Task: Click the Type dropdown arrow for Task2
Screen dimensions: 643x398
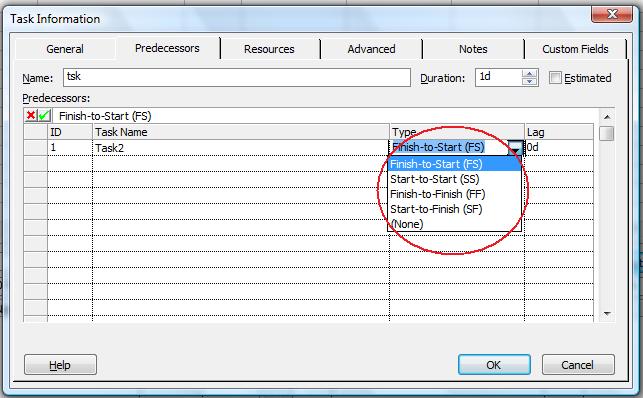Action: tap(515, 148)
